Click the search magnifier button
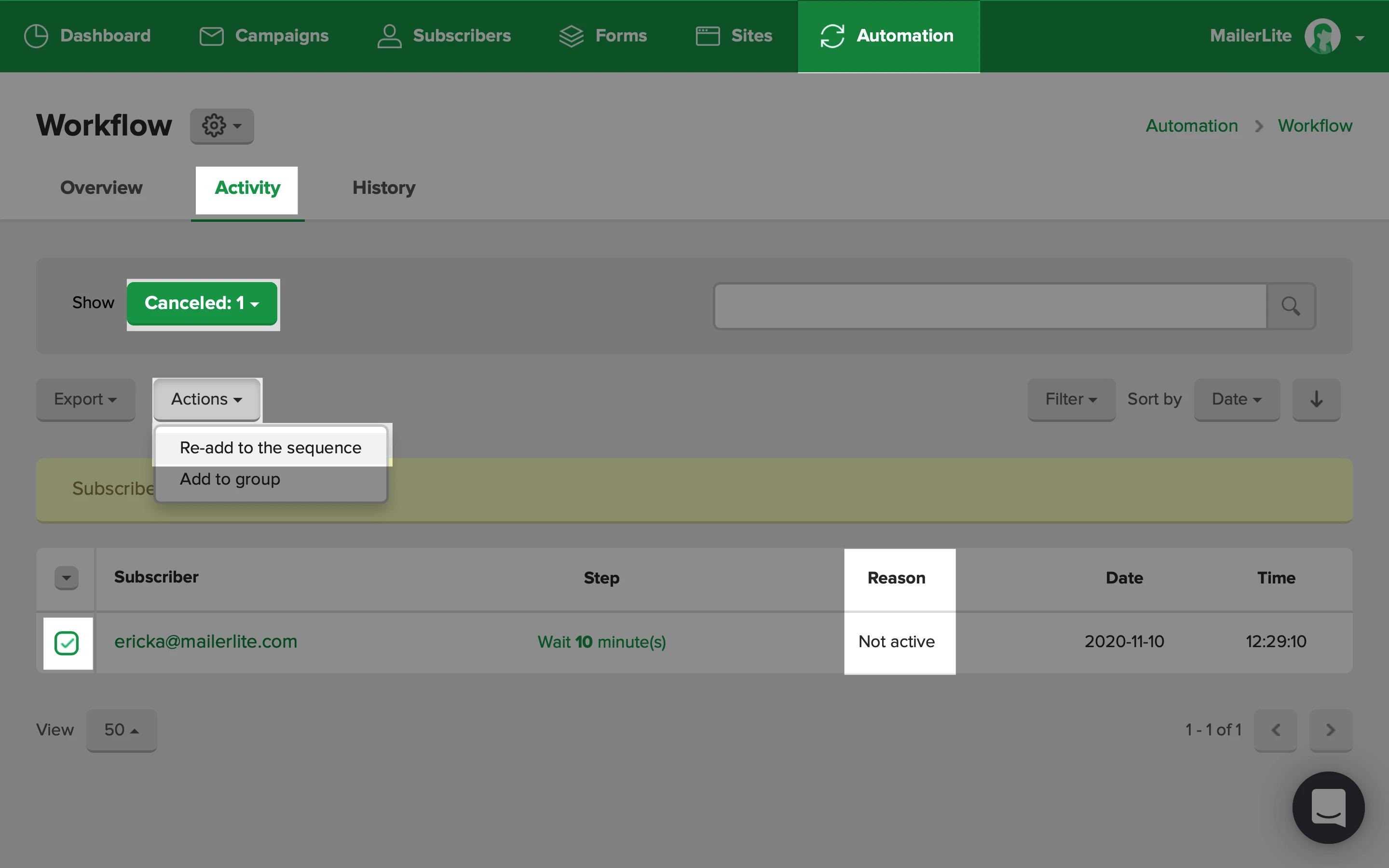This screenshot has width=1389, height=868. coord(1291,306)
